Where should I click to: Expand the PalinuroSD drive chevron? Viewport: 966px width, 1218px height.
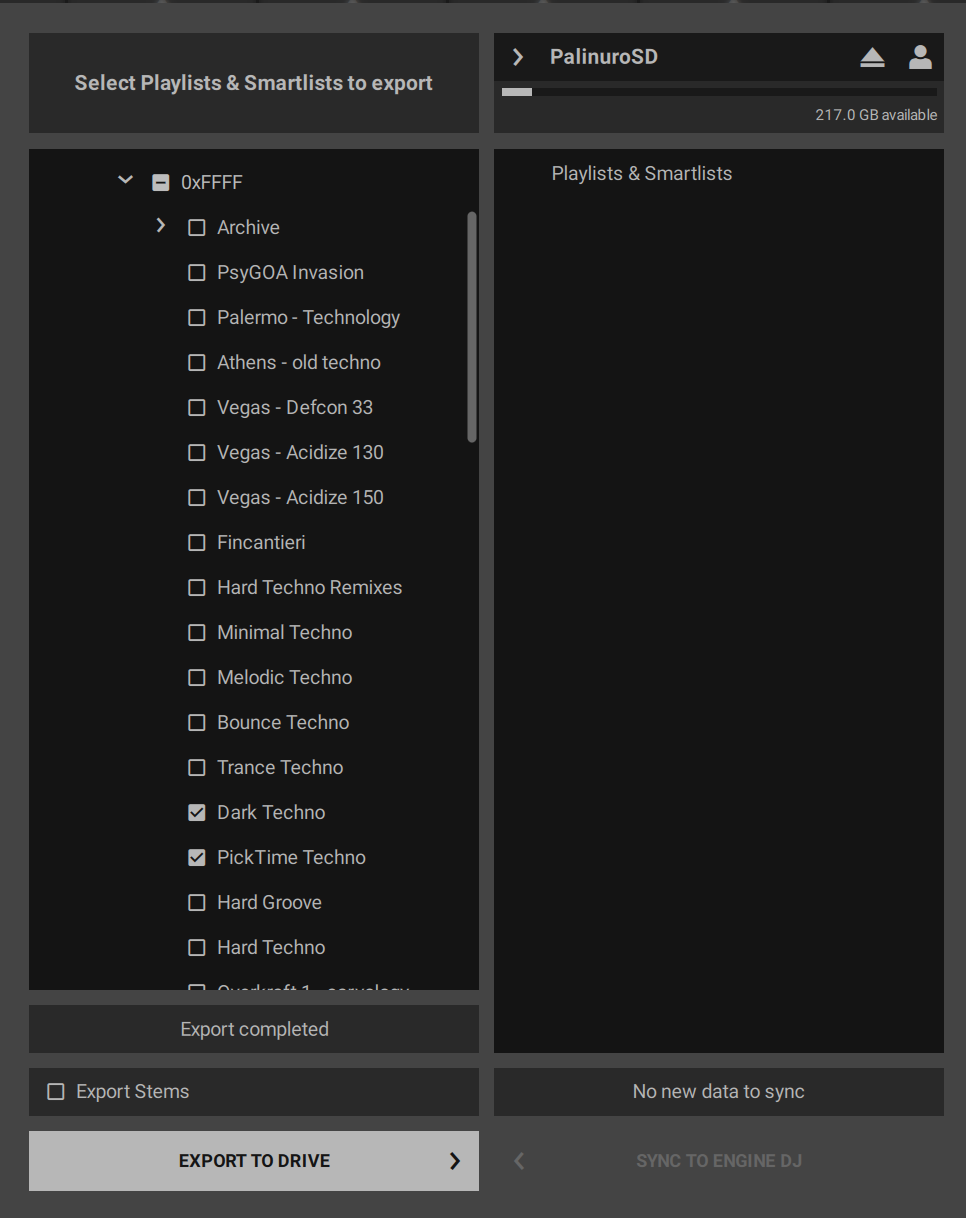click(x=518, y=57)
